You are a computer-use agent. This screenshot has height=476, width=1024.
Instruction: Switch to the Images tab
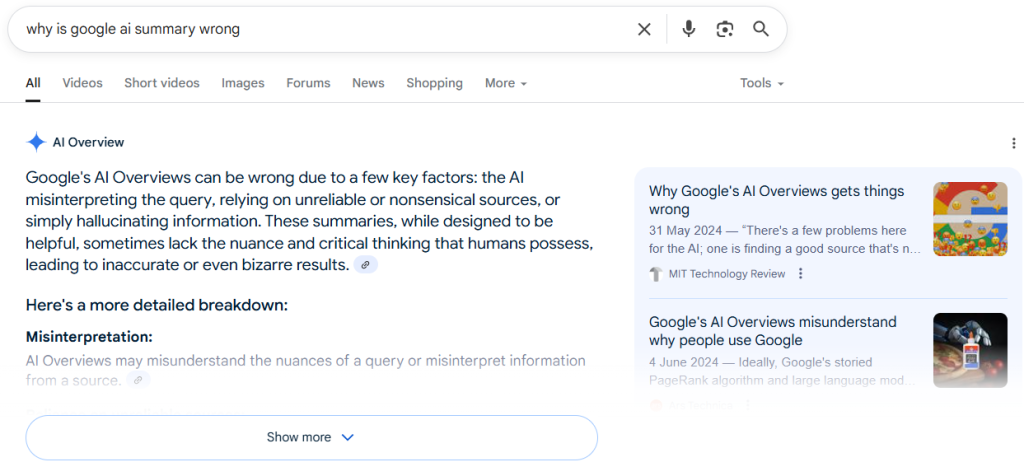[243, 83]
